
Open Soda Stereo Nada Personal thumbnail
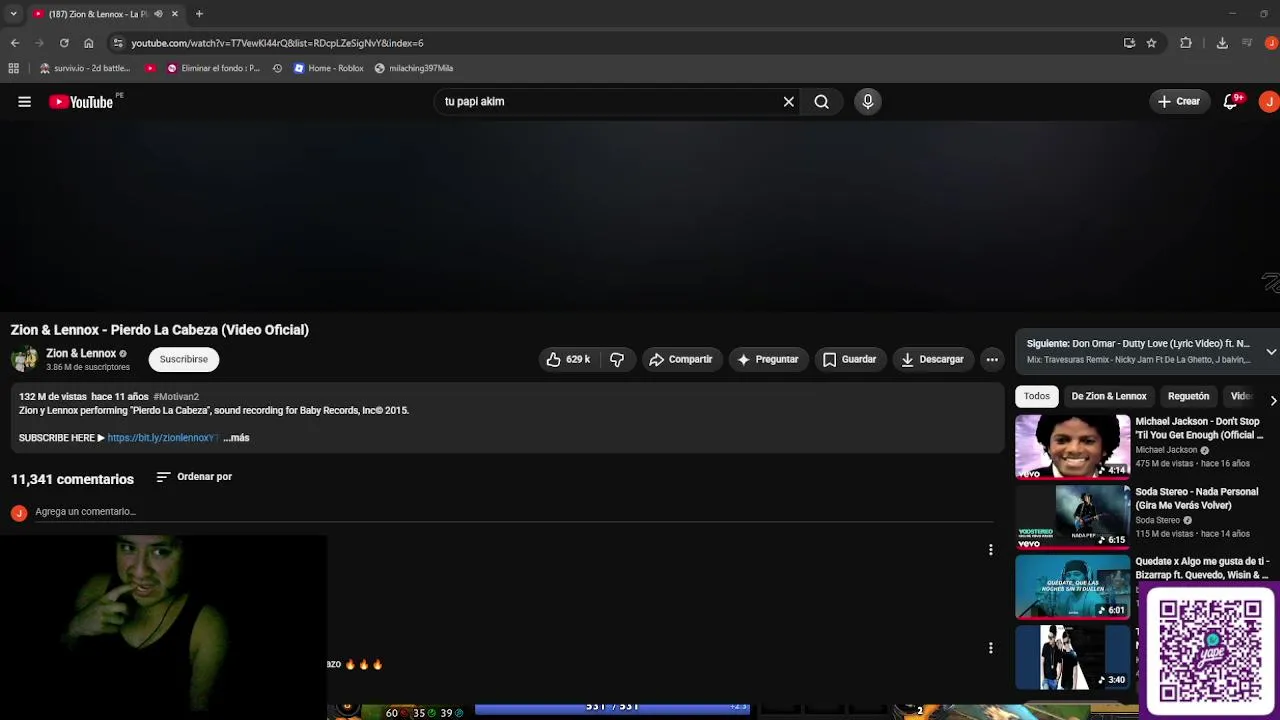(1072, 517)
